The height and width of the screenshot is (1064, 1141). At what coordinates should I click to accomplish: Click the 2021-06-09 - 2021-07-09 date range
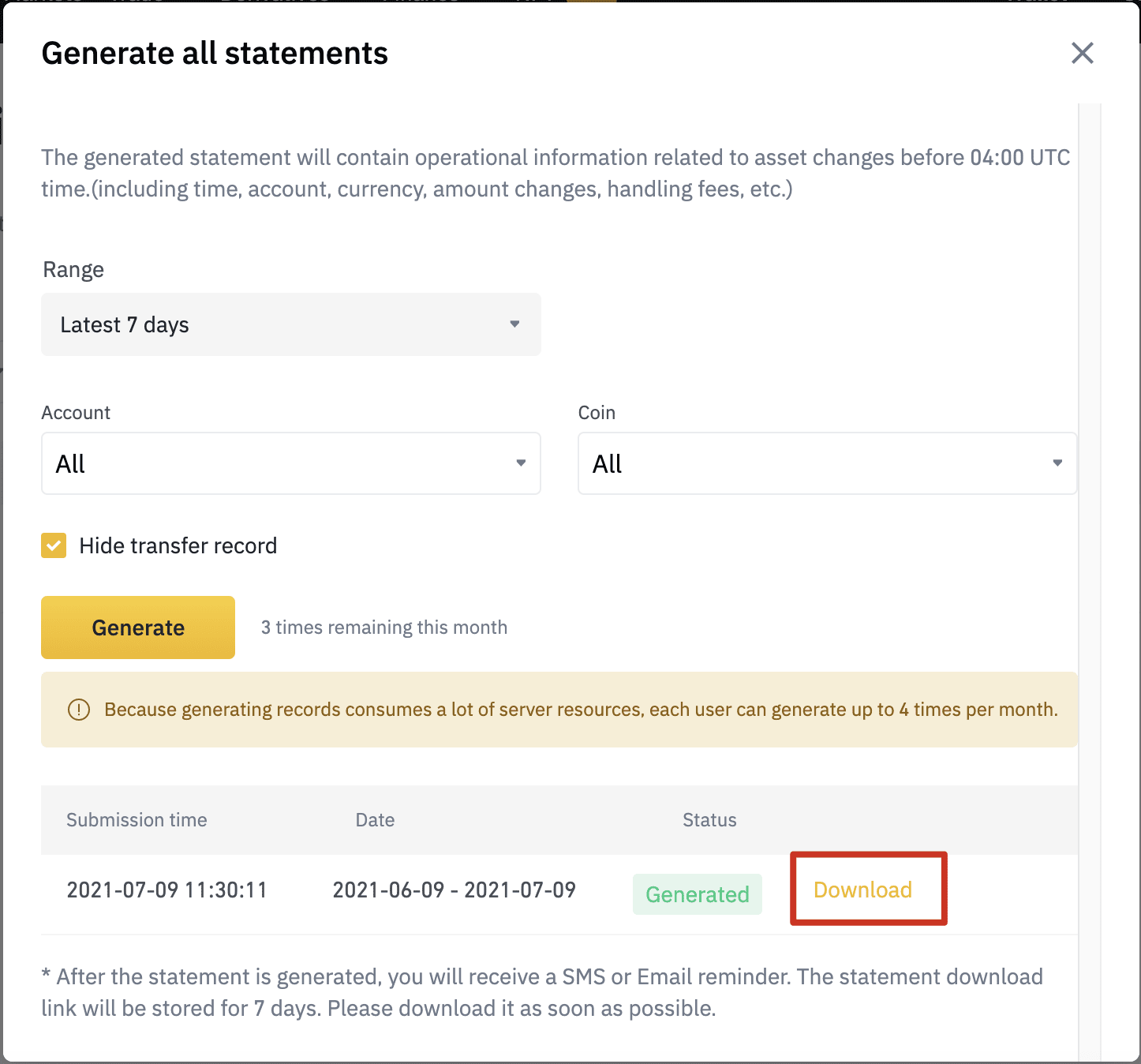pos(454,890)
